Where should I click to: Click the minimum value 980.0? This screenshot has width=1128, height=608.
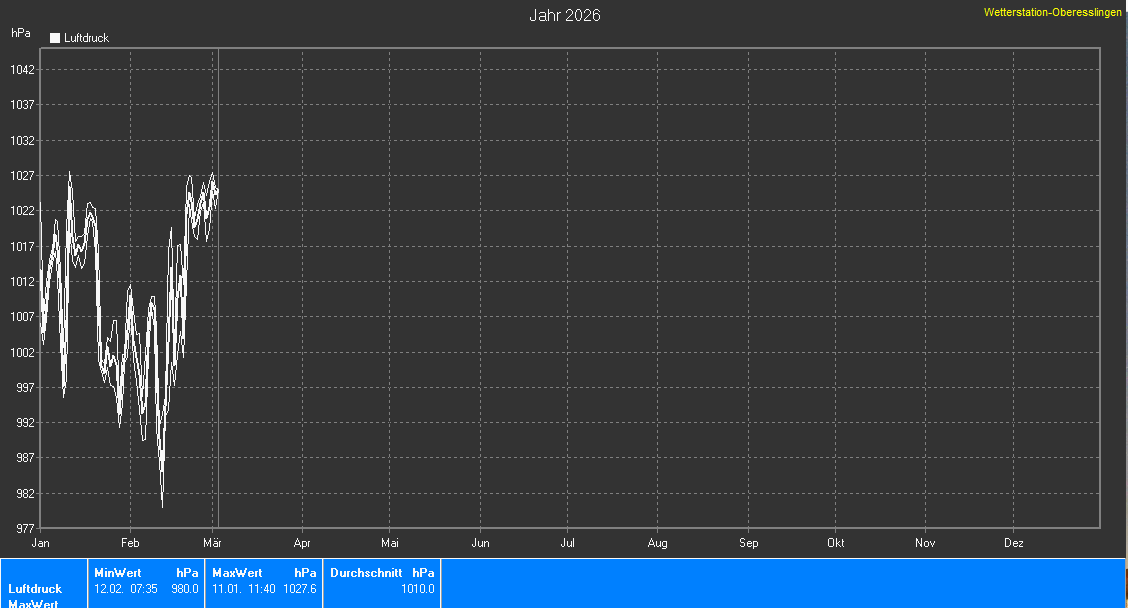tap(185, 589)
